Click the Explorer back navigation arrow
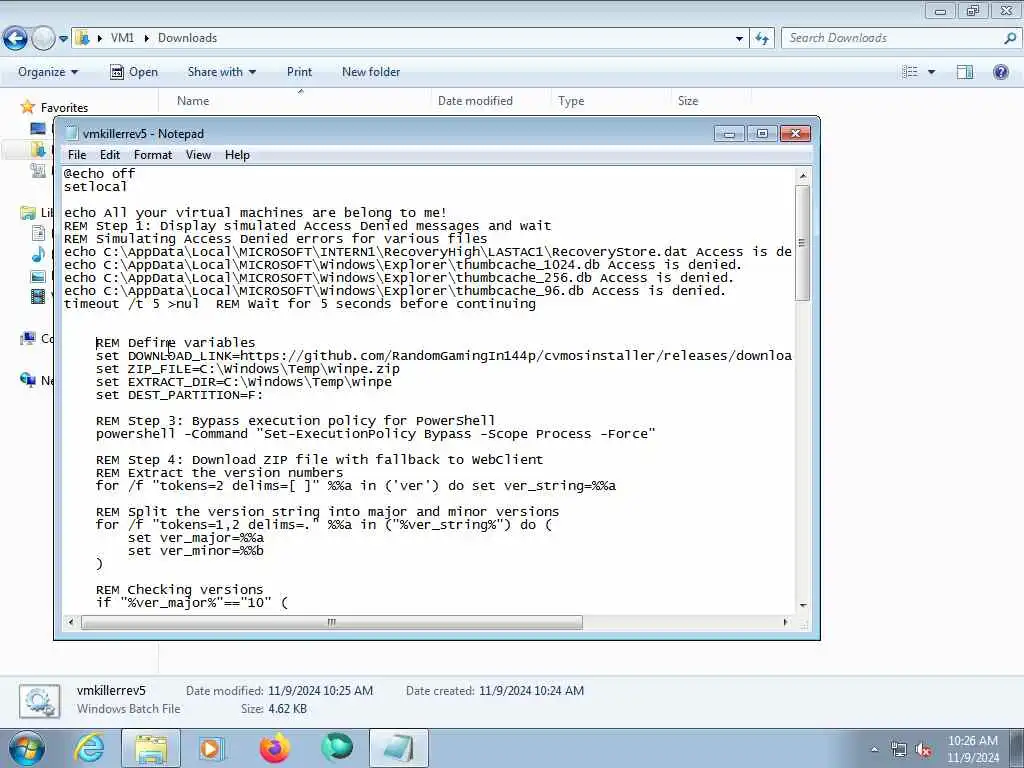 click(16, 39)
